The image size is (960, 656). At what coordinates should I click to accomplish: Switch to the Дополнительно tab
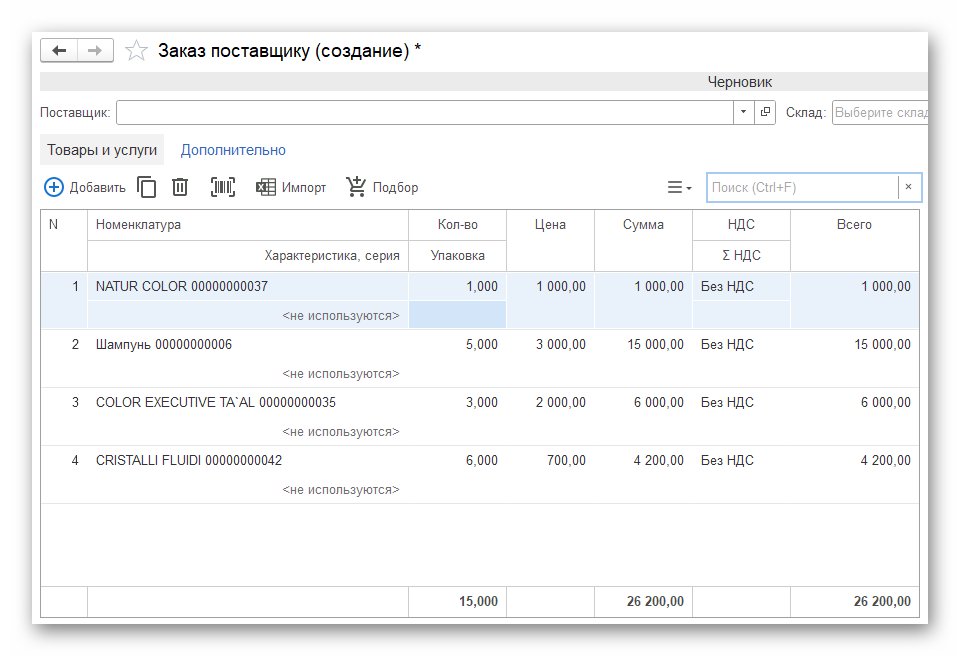(233, 150)
